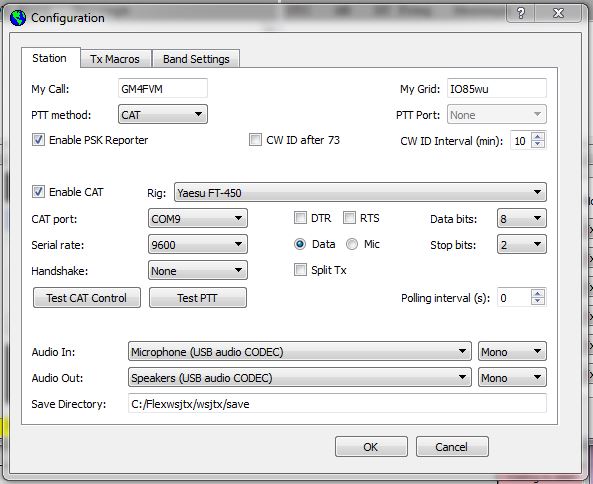
Task: Open the CAT port dropdown
Action: (197, 218)
